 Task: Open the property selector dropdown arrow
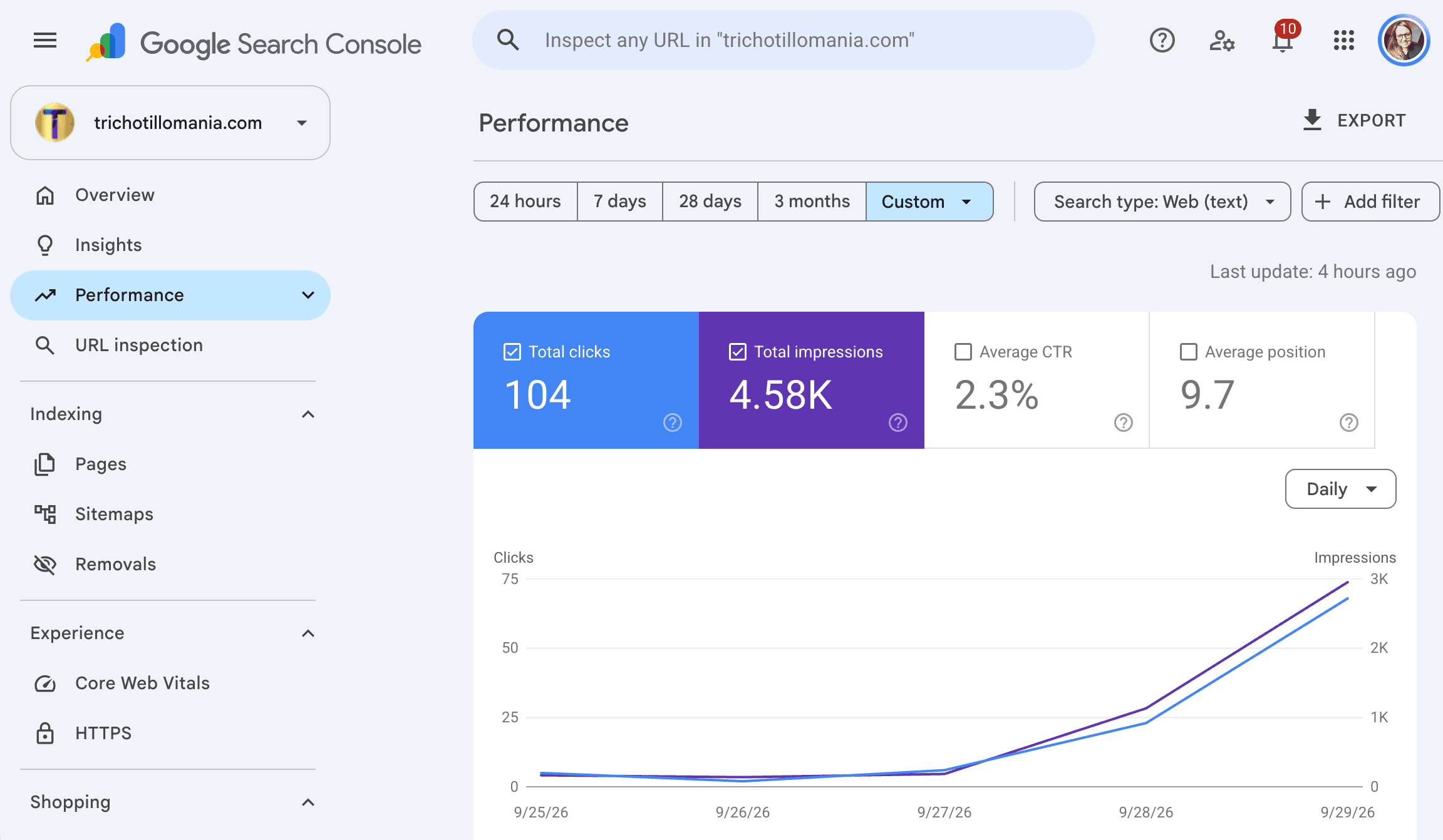tap(302, 123)
